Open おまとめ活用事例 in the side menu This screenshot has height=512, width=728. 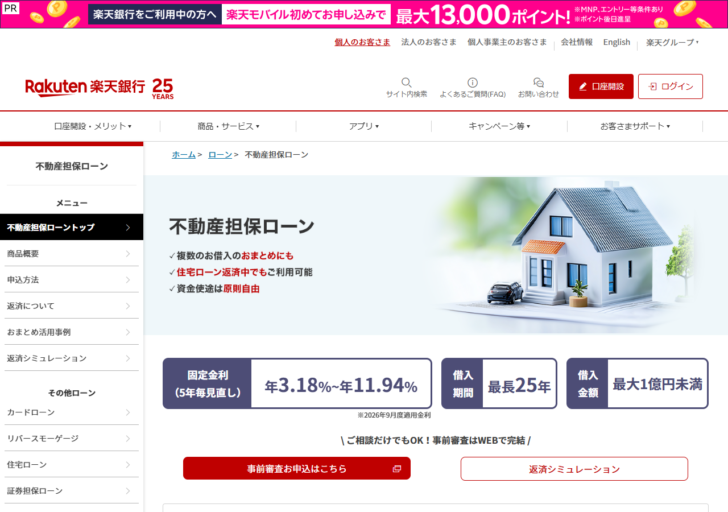(72, 332)
